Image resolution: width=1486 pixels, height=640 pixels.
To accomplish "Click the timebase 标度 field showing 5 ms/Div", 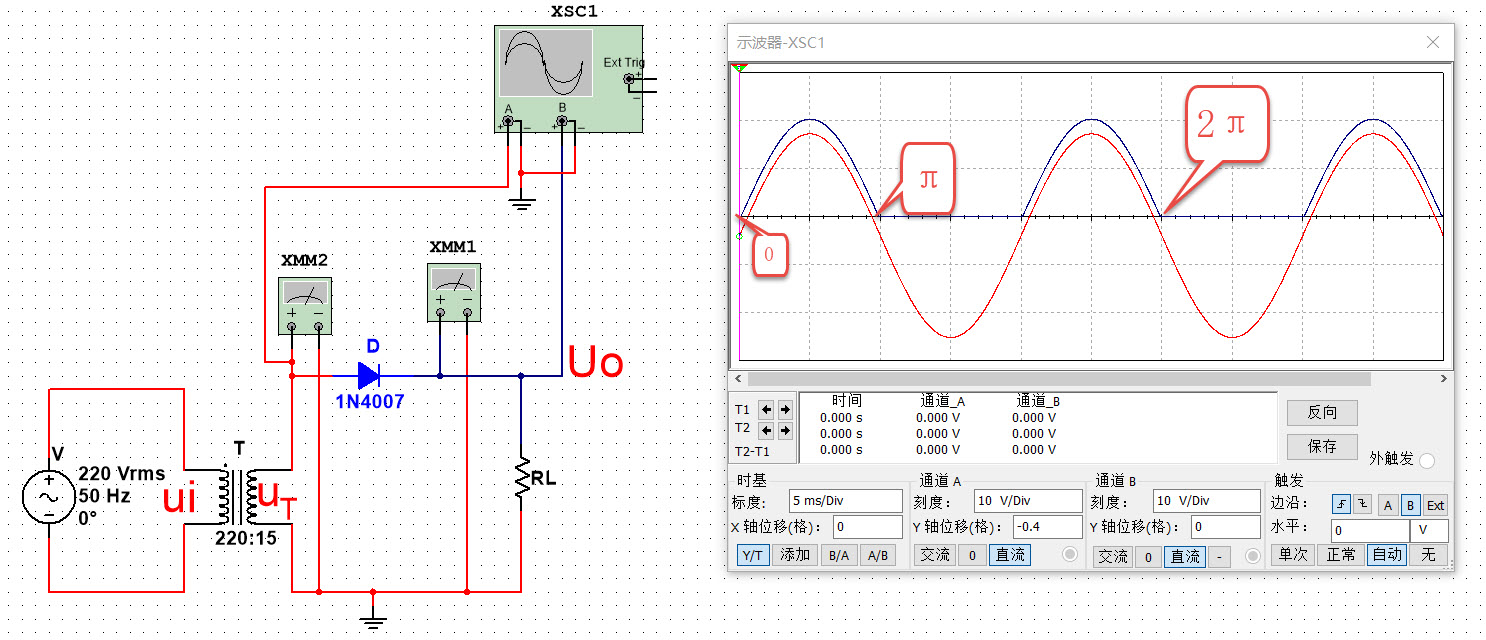I will (845, 501).
